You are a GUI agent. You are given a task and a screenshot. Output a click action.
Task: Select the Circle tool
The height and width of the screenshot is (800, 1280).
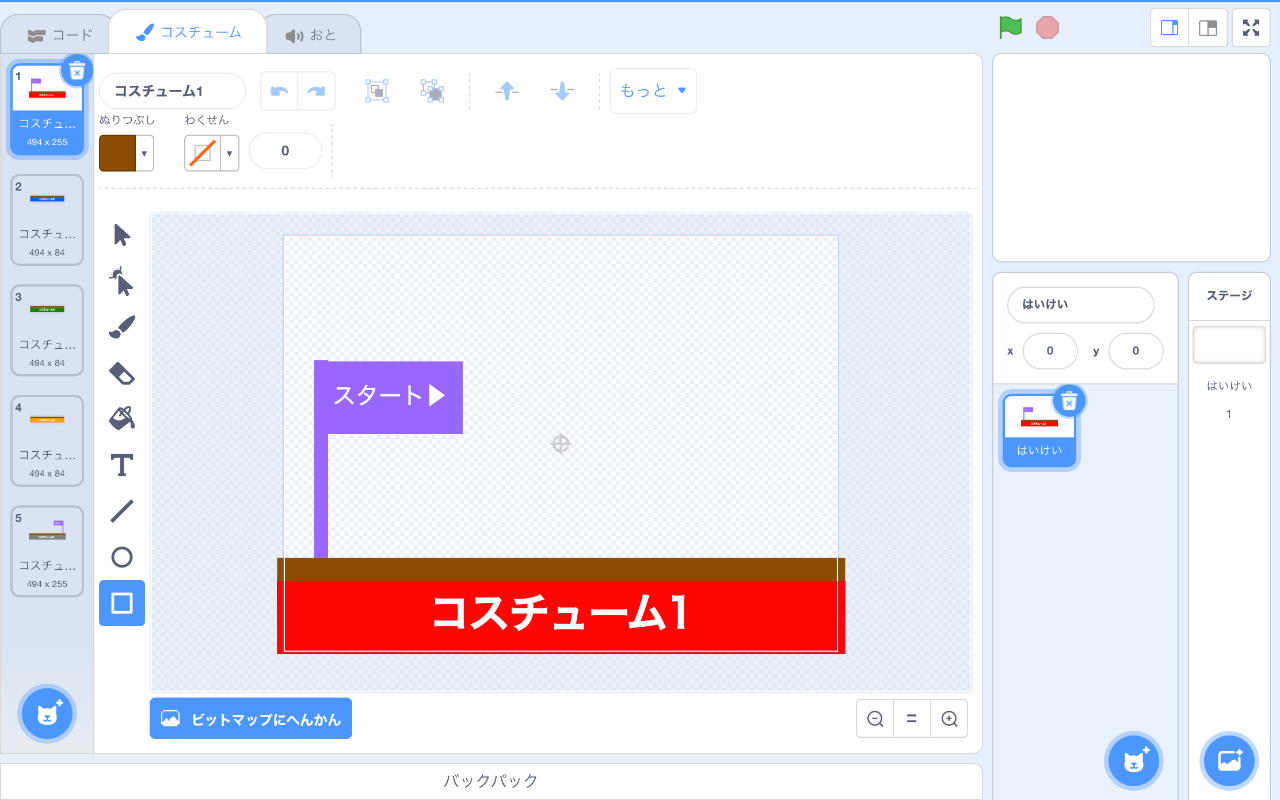[x=121, y=557]
